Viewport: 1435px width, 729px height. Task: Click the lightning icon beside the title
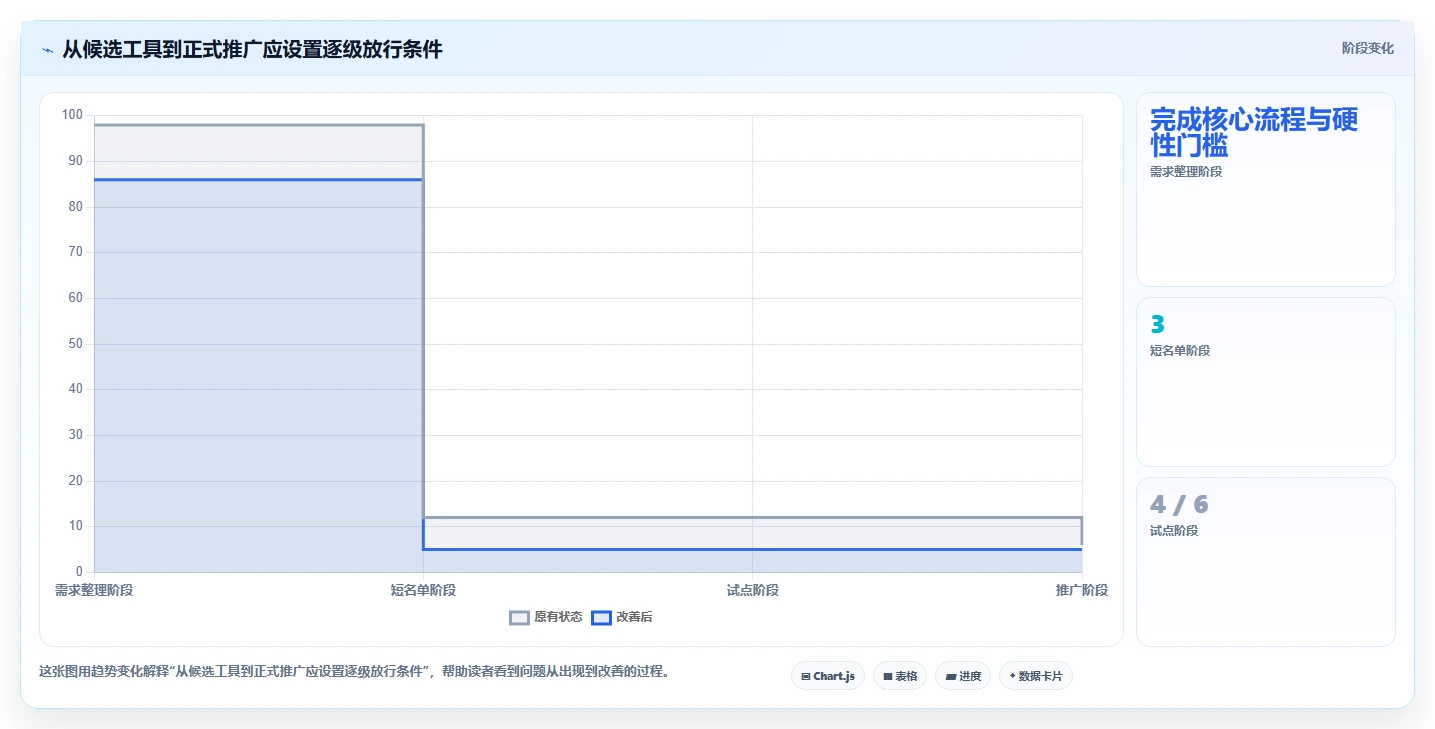47,50
